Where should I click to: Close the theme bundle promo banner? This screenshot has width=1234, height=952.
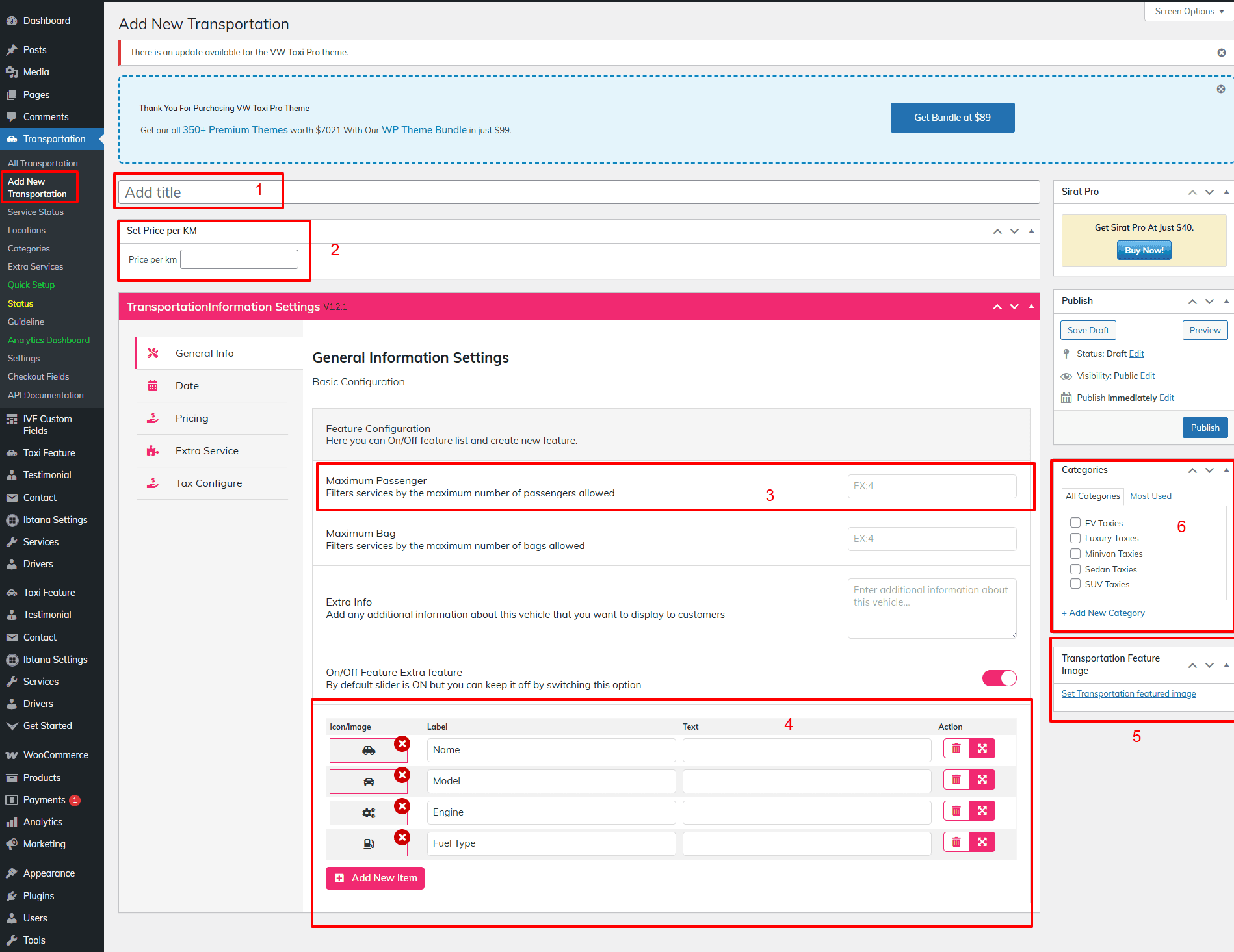1220,89
